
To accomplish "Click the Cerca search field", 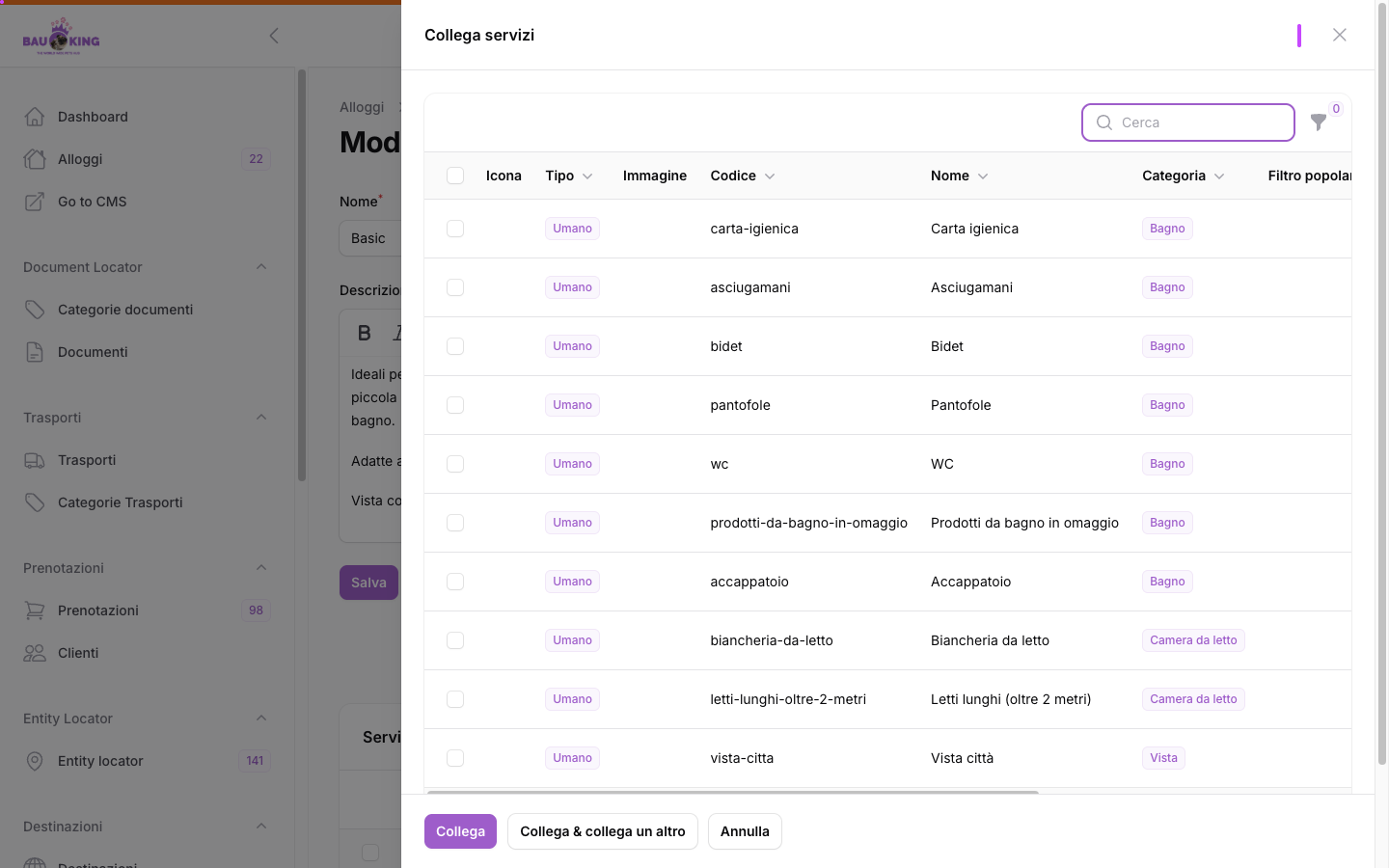I will tap(1188, 122).
